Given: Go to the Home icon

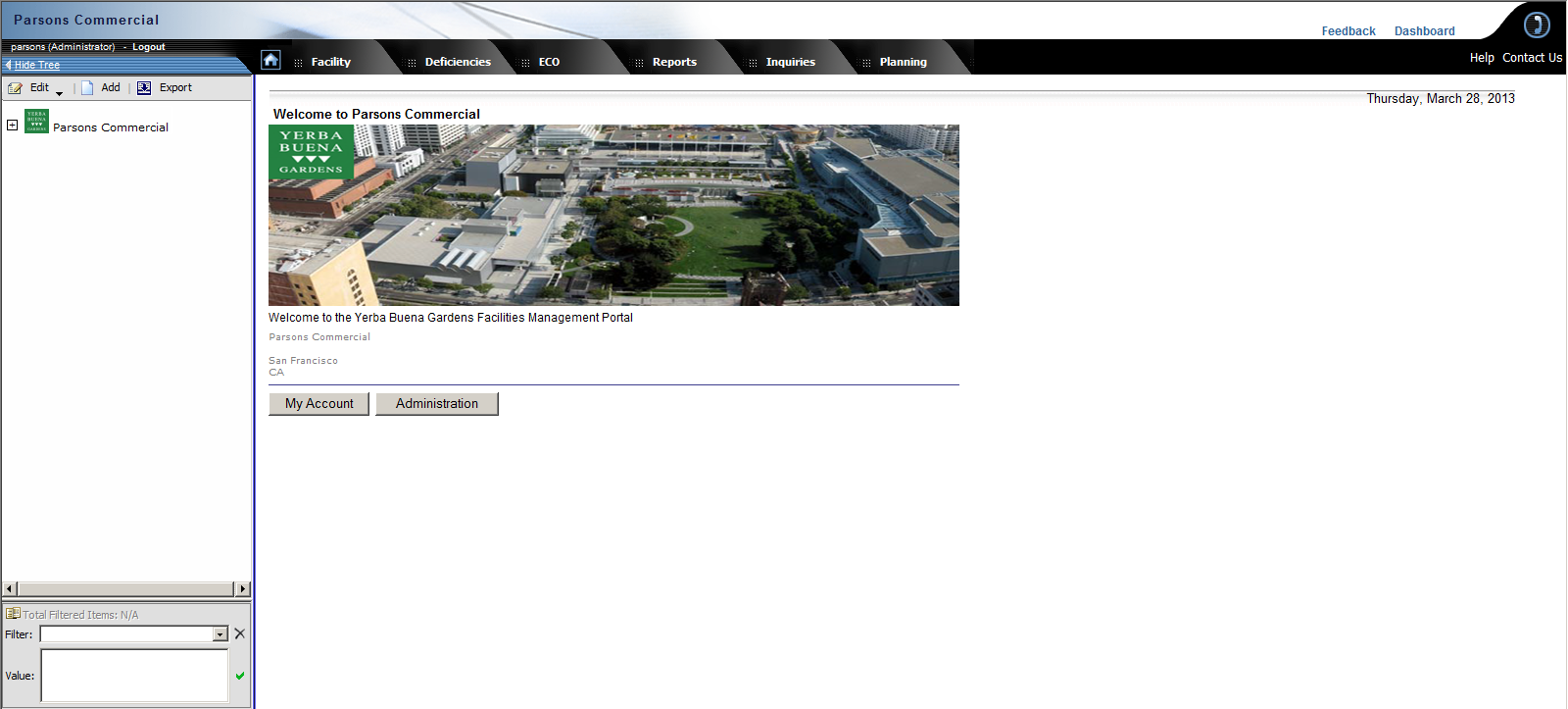Looking at the screenshot, I should 271,60.
